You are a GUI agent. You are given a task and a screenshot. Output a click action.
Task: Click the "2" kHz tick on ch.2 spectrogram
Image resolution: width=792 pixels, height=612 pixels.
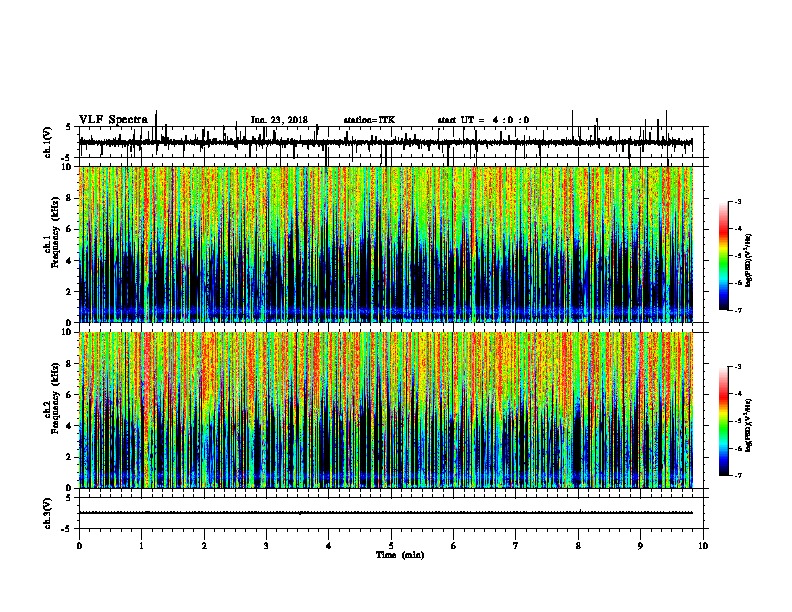click(x=69, y=457)
